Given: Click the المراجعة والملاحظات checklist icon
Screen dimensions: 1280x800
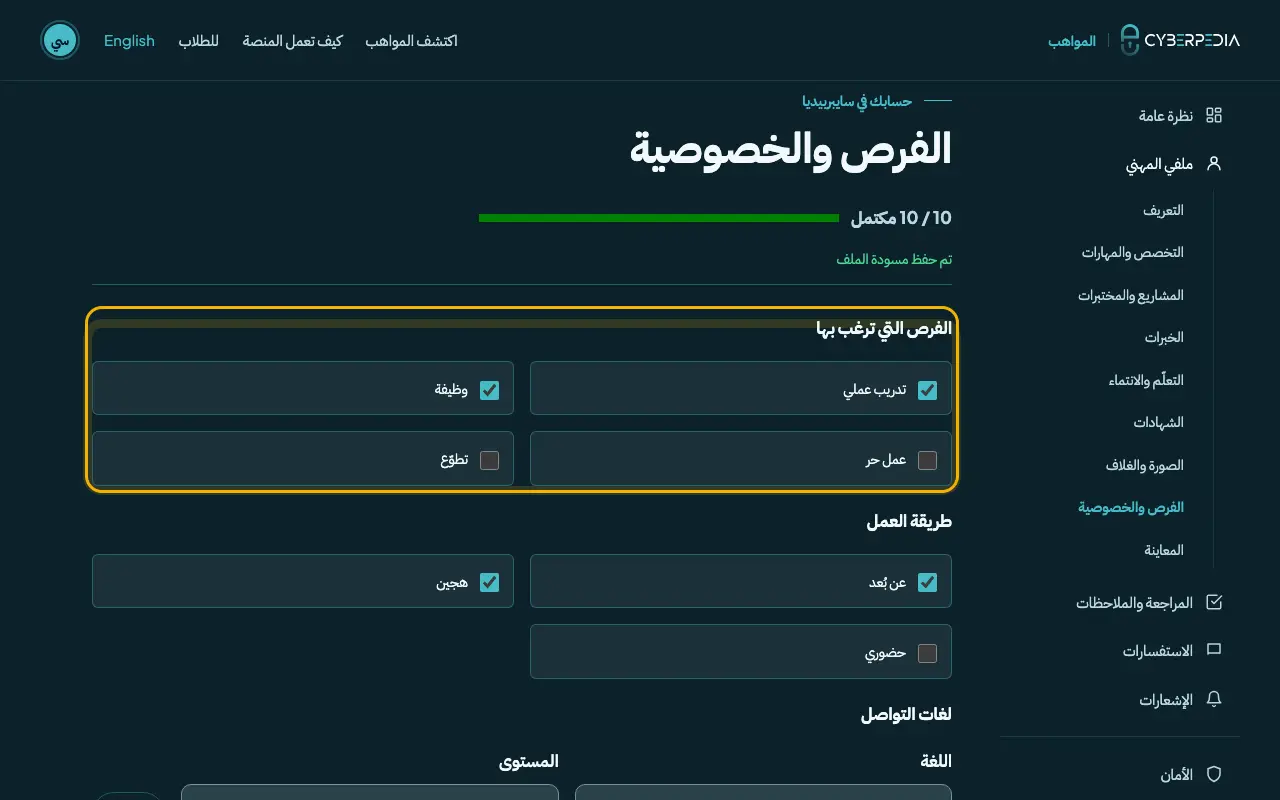Looking at the screenshot, I should coord(1214,603).
